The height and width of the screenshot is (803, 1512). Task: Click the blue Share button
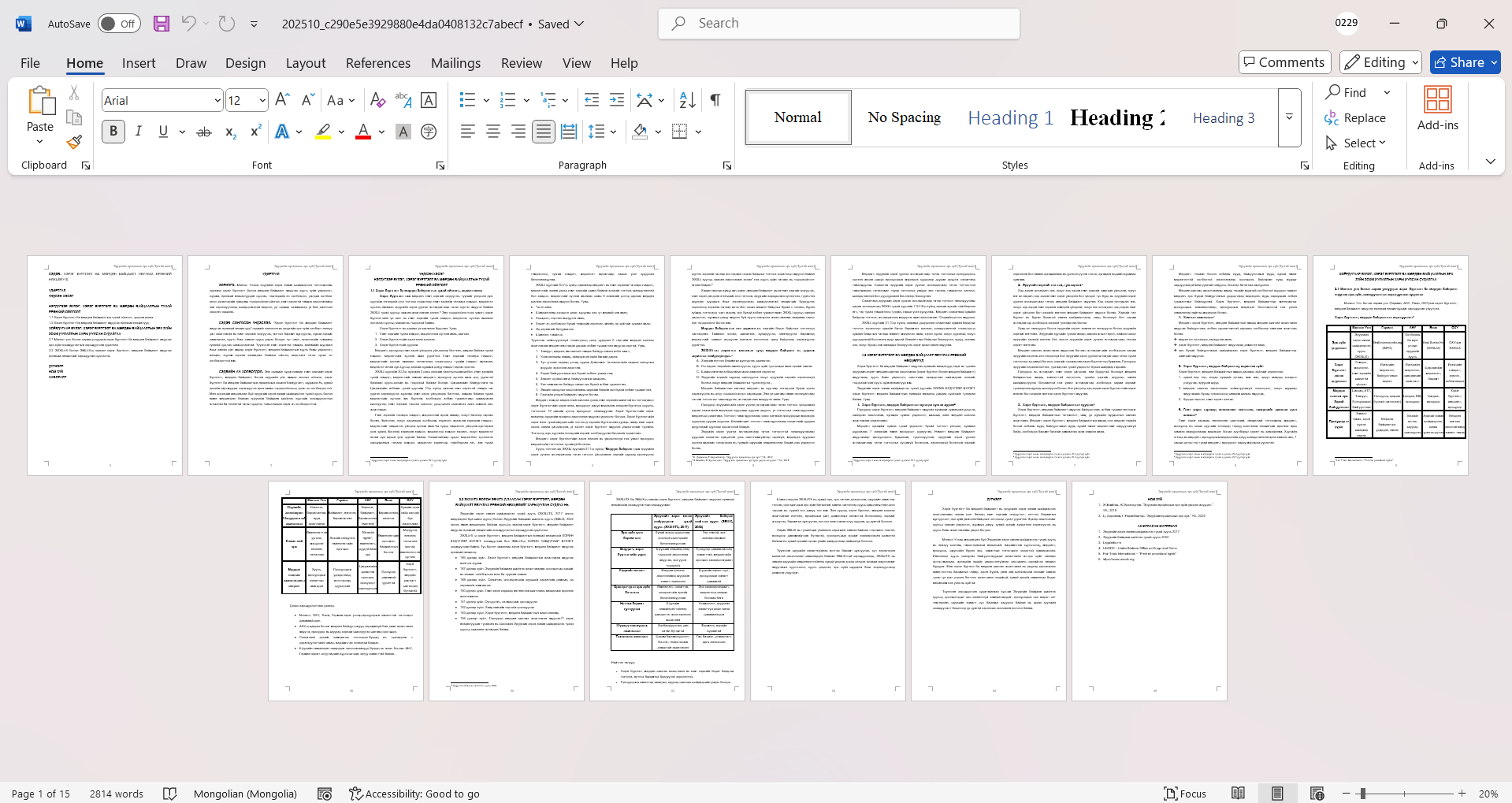(x=1465, y=62)
